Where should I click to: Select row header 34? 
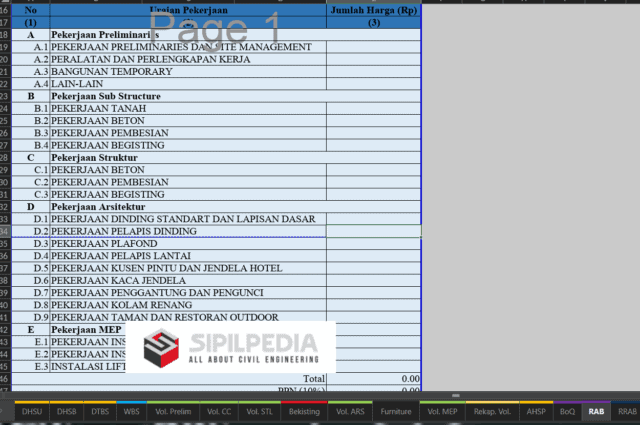(x=5, y=231)
